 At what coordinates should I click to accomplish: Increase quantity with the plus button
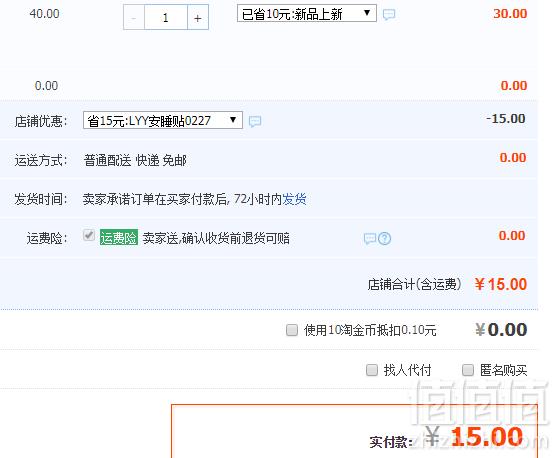[198, 18]
